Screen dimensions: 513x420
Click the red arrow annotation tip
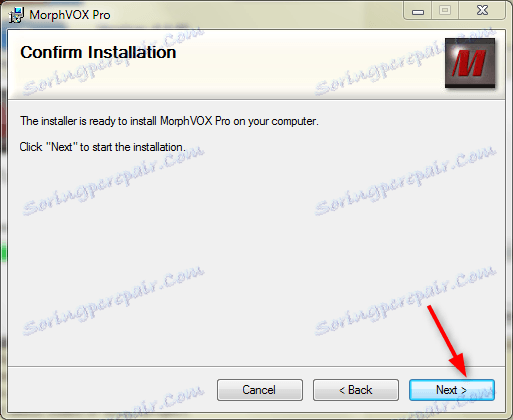(x=466, y=376)
